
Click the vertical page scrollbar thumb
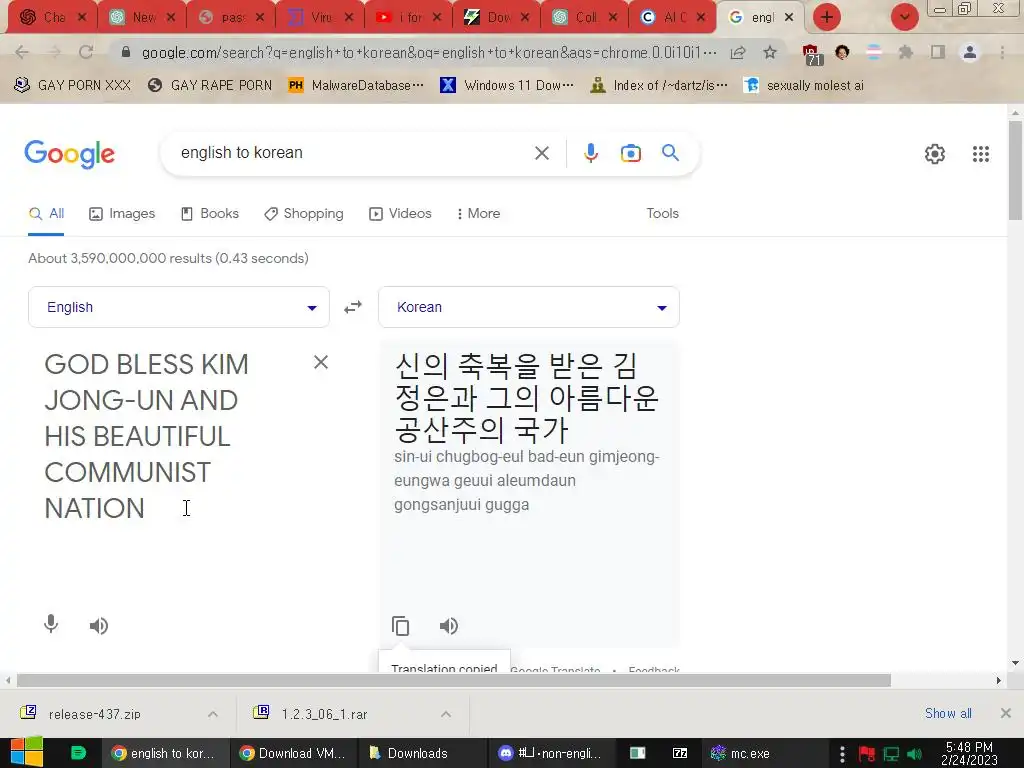tap(1015, 170)
